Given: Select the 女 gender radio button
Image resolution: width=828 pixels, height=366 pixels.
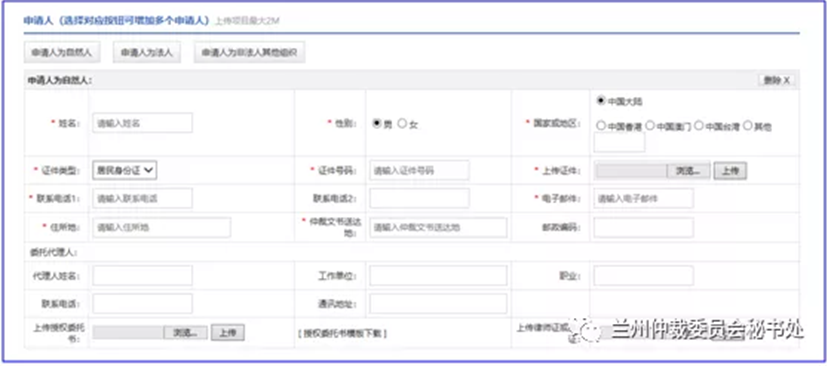Looking at the screenshot, I should click(x=402, y=123).
